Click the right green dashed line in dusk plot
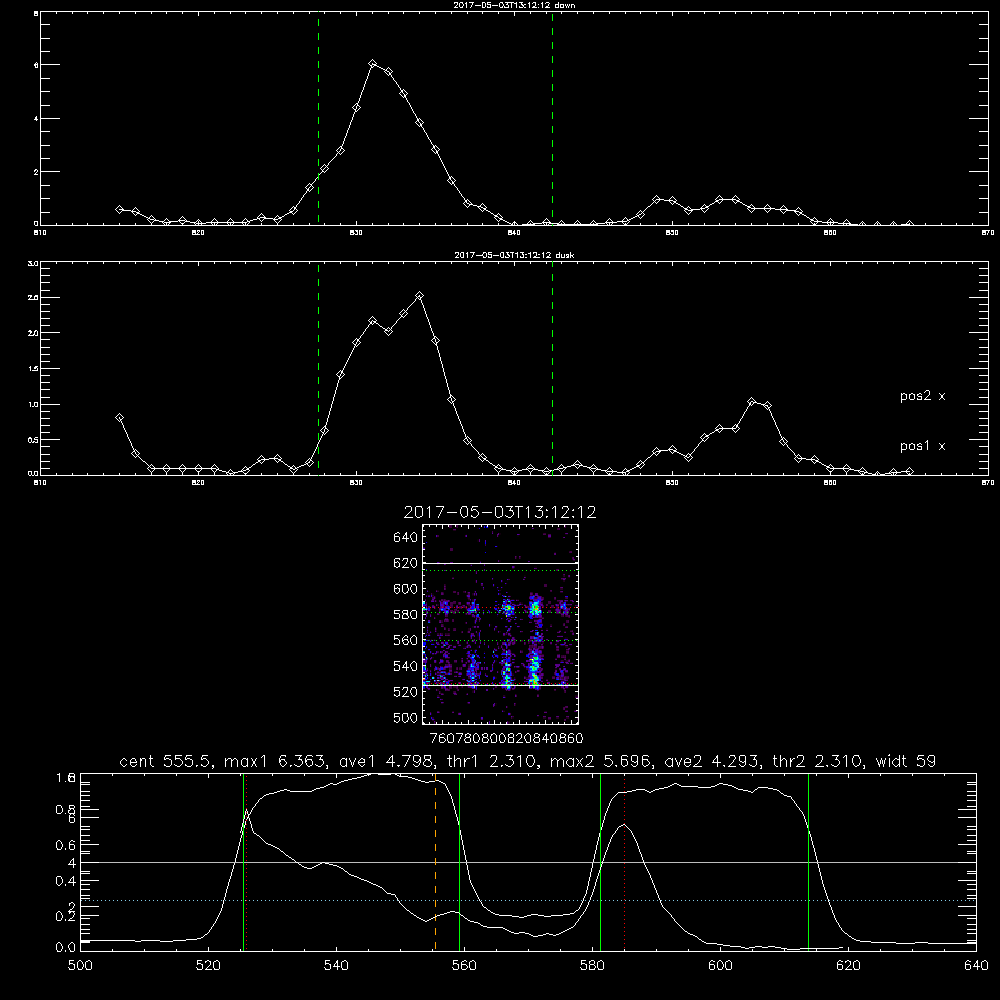The width and height of the screenshot is (1000, 1000). 552,369
